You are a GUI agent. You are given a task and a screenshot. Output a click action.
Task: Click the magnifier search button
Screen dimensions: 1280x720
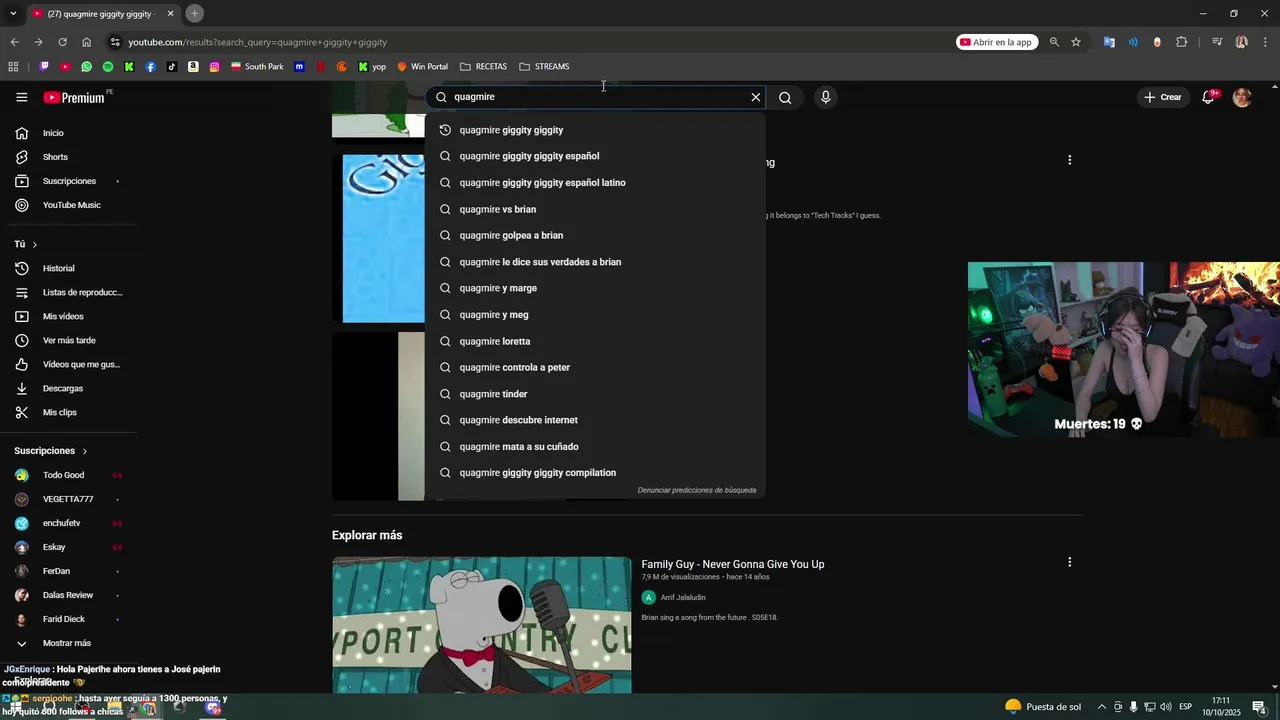[x=785, y=97]
